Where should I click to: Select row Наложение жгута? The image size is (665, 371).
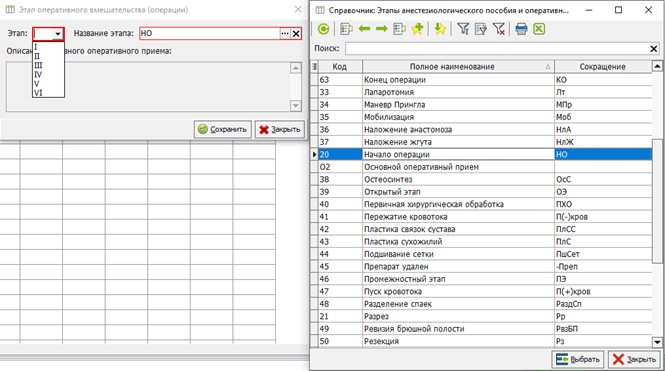tap(481, 142)
